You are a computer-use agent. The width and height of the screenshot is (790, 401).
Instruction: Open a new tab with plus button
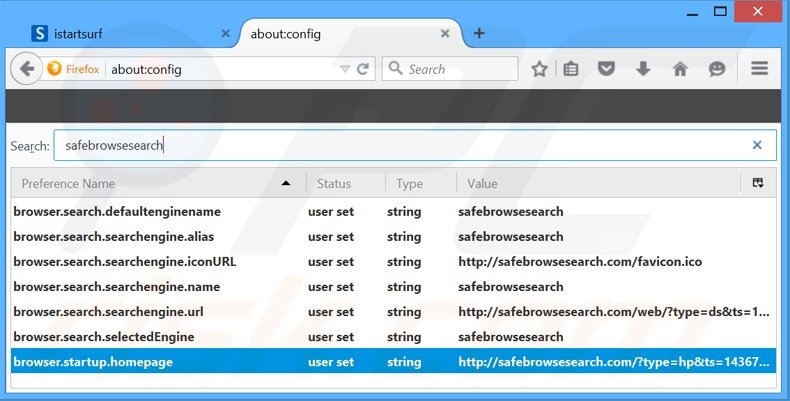479,33
